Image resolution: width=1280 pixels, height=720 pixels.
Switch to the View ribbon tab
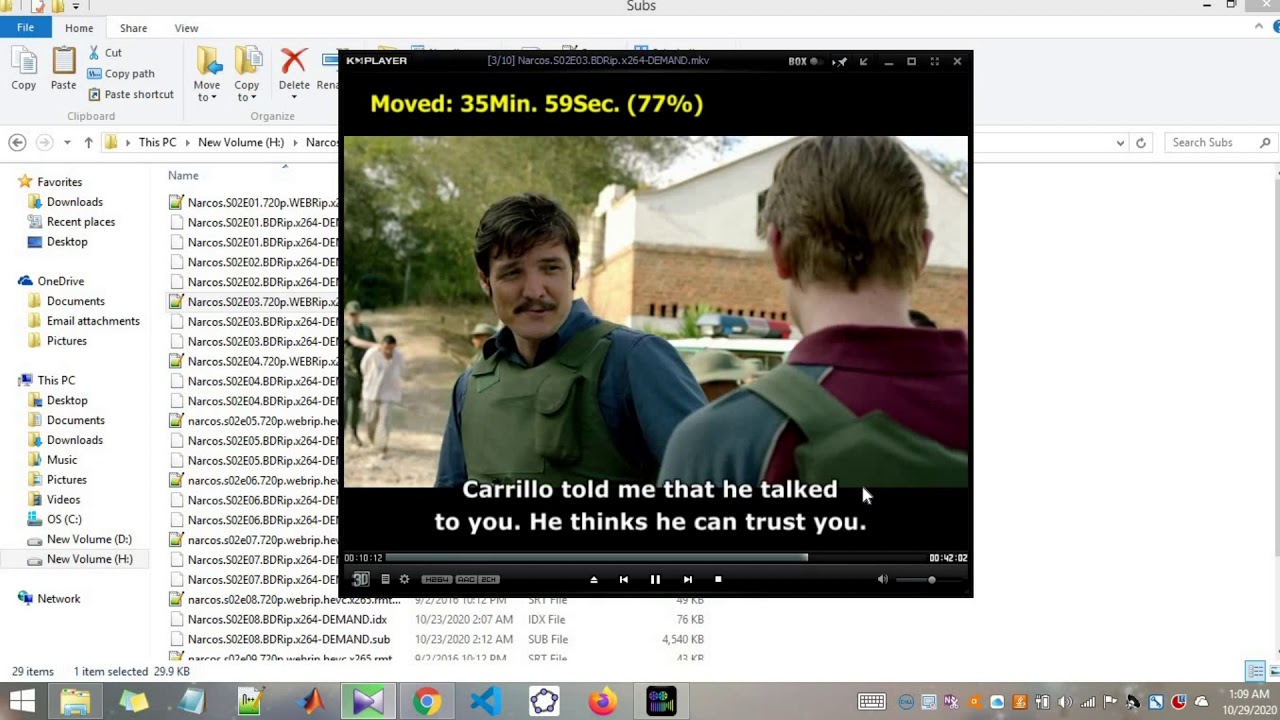(186, 28)
